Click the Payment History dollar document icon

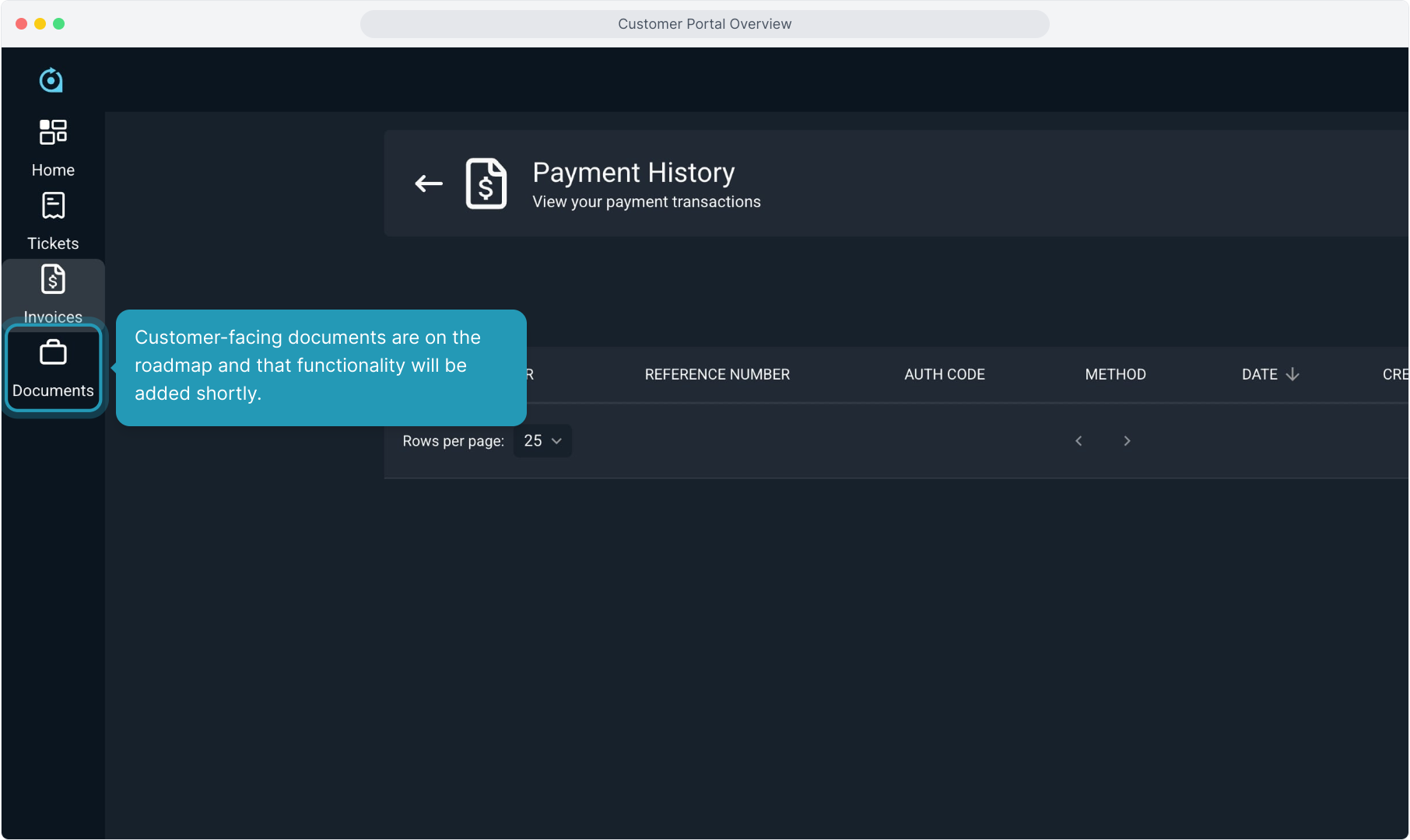486,184
